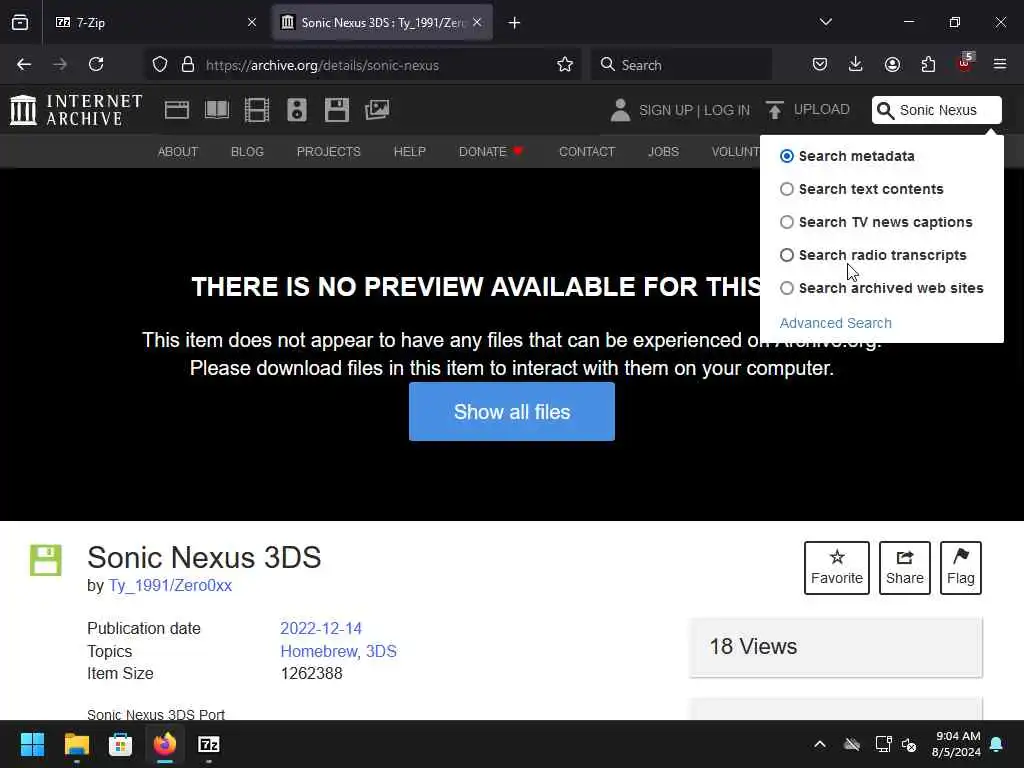Screen dimensions: 1024x768
Task: Click the UPLOAD text link
Action: coord(822,110)
